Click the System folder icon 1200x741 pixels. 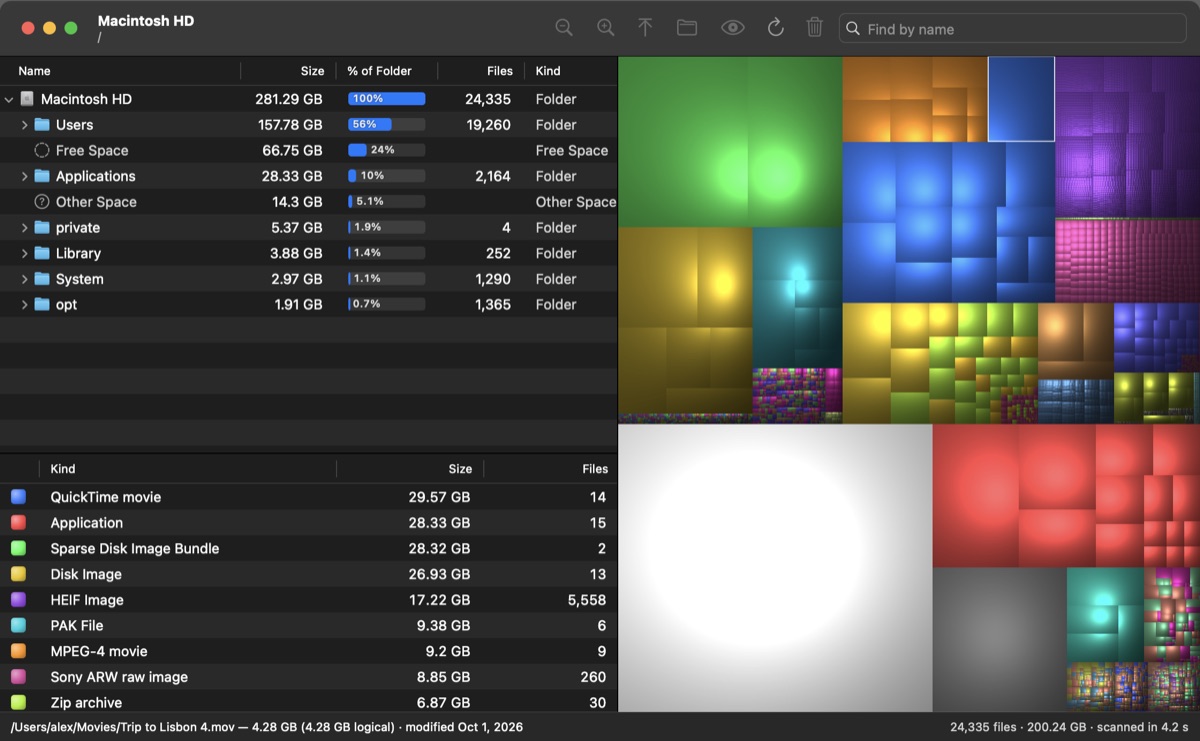(42, 279)
